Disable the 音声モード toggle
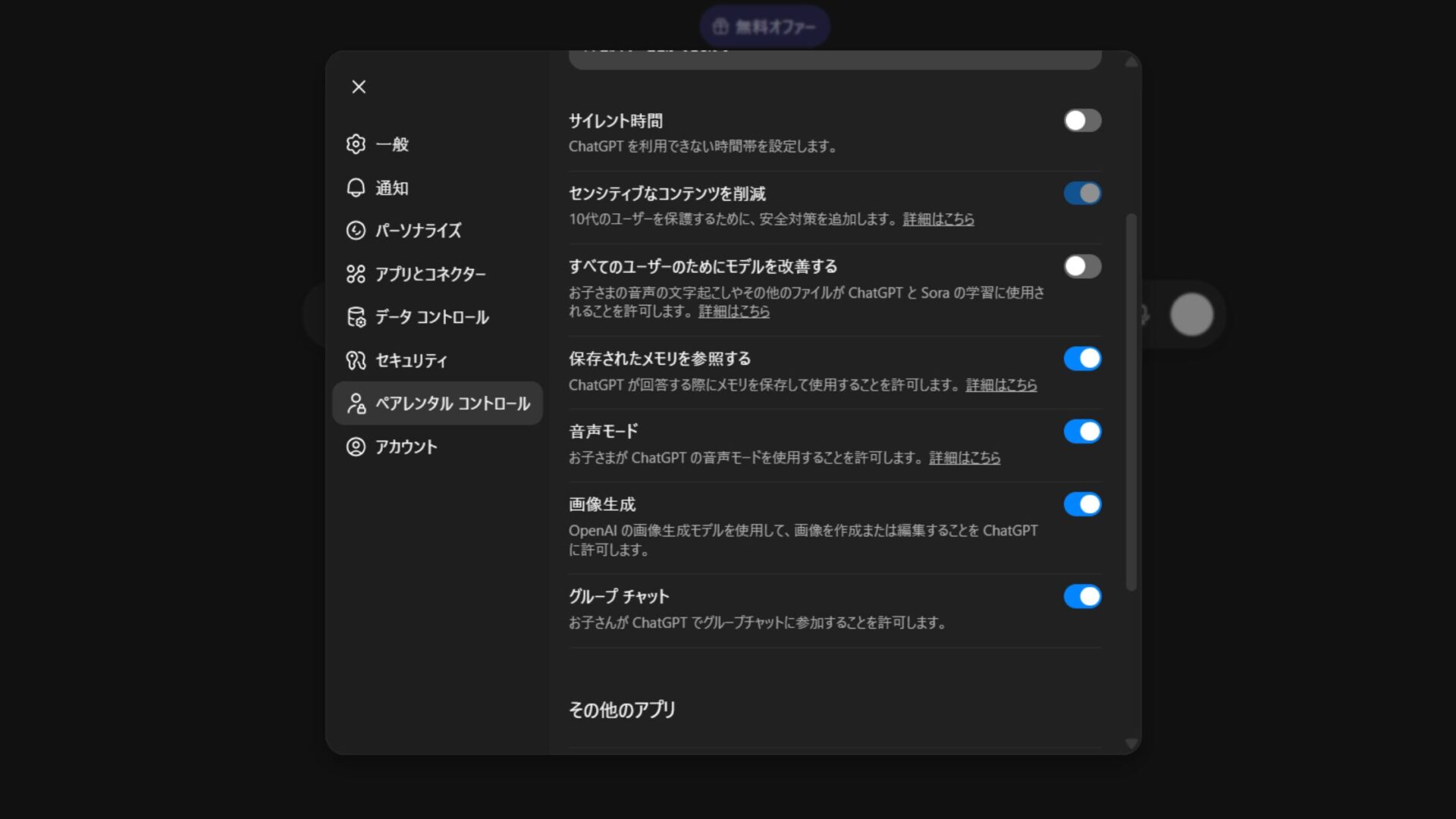 click(1083, 431)
